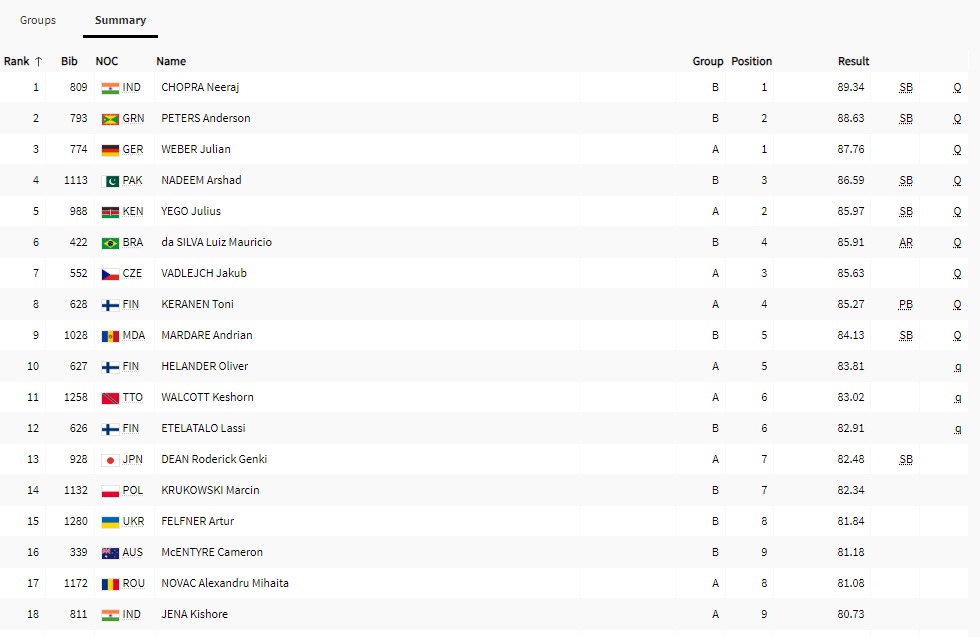The image size is (980, 637).
Task: Click the India flag beside Chopra Neeraj
Action: coord(110,88)
